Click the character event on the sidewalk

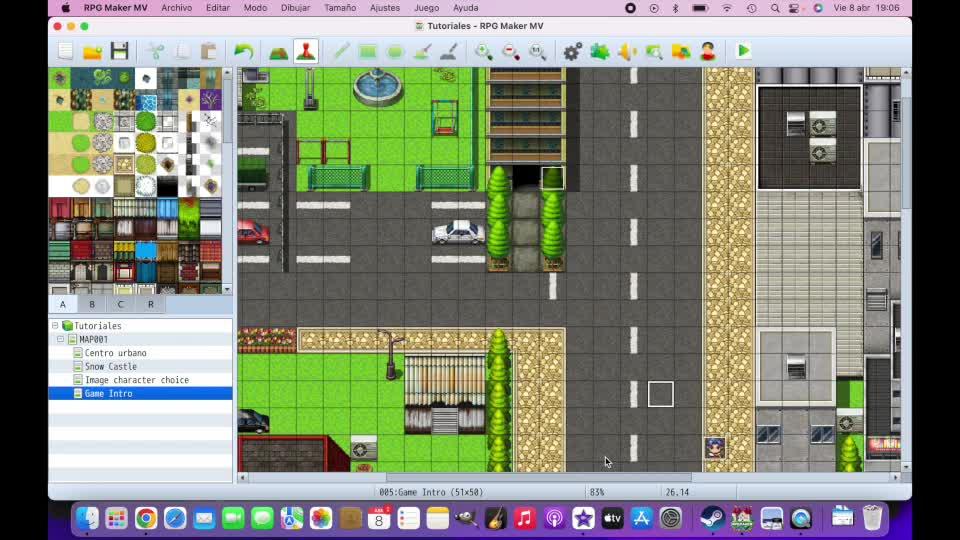coord(714,448)
